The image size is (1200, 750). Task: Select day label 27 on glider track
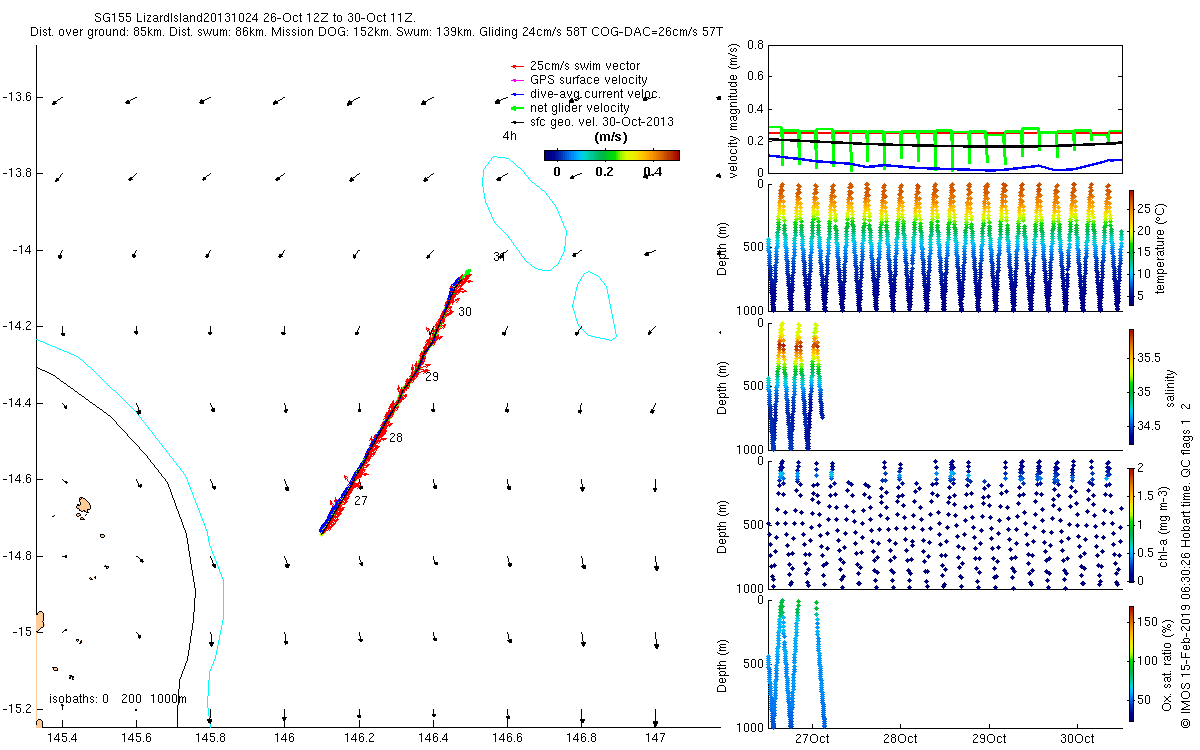361,500
